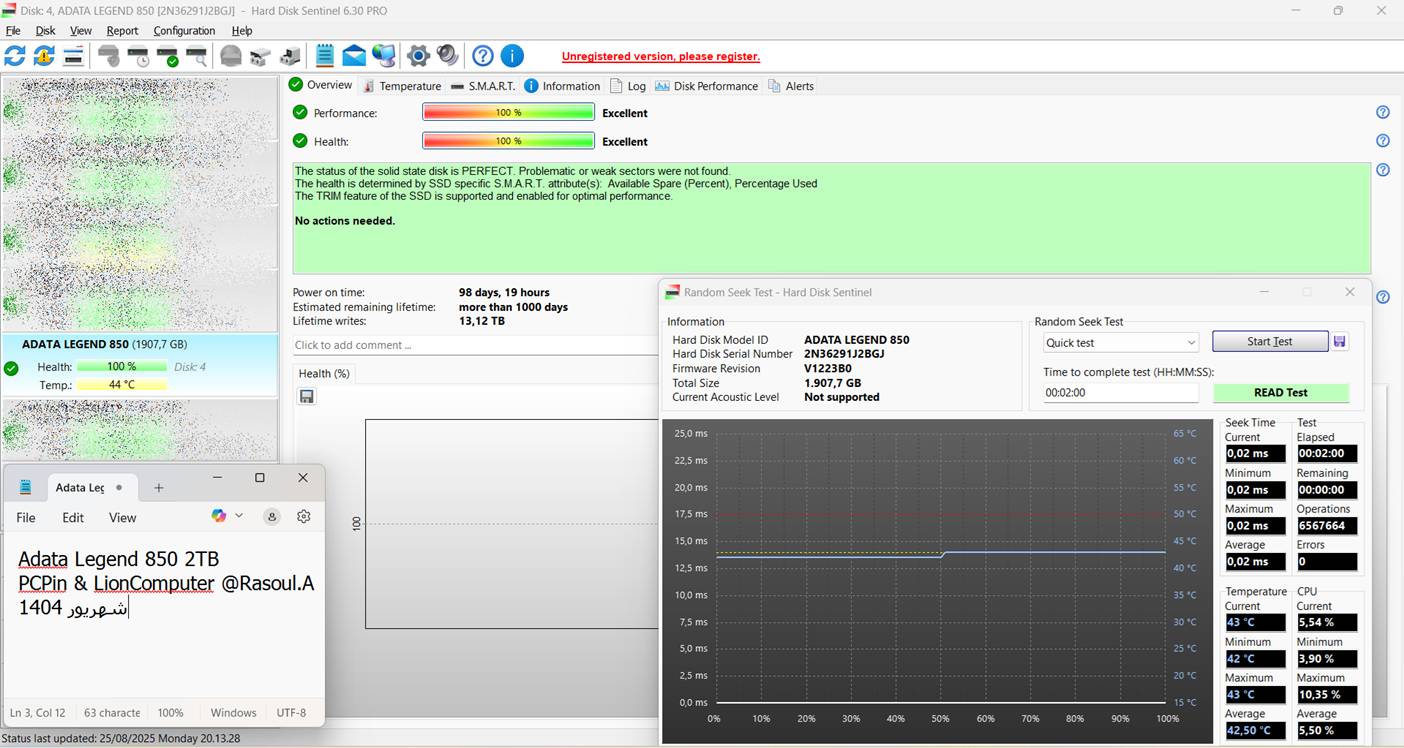This screenshot has height=748, width=1404.
Task: Click the Notepad account profile icon
Action: pyautogui.click(x=271, y=516)
